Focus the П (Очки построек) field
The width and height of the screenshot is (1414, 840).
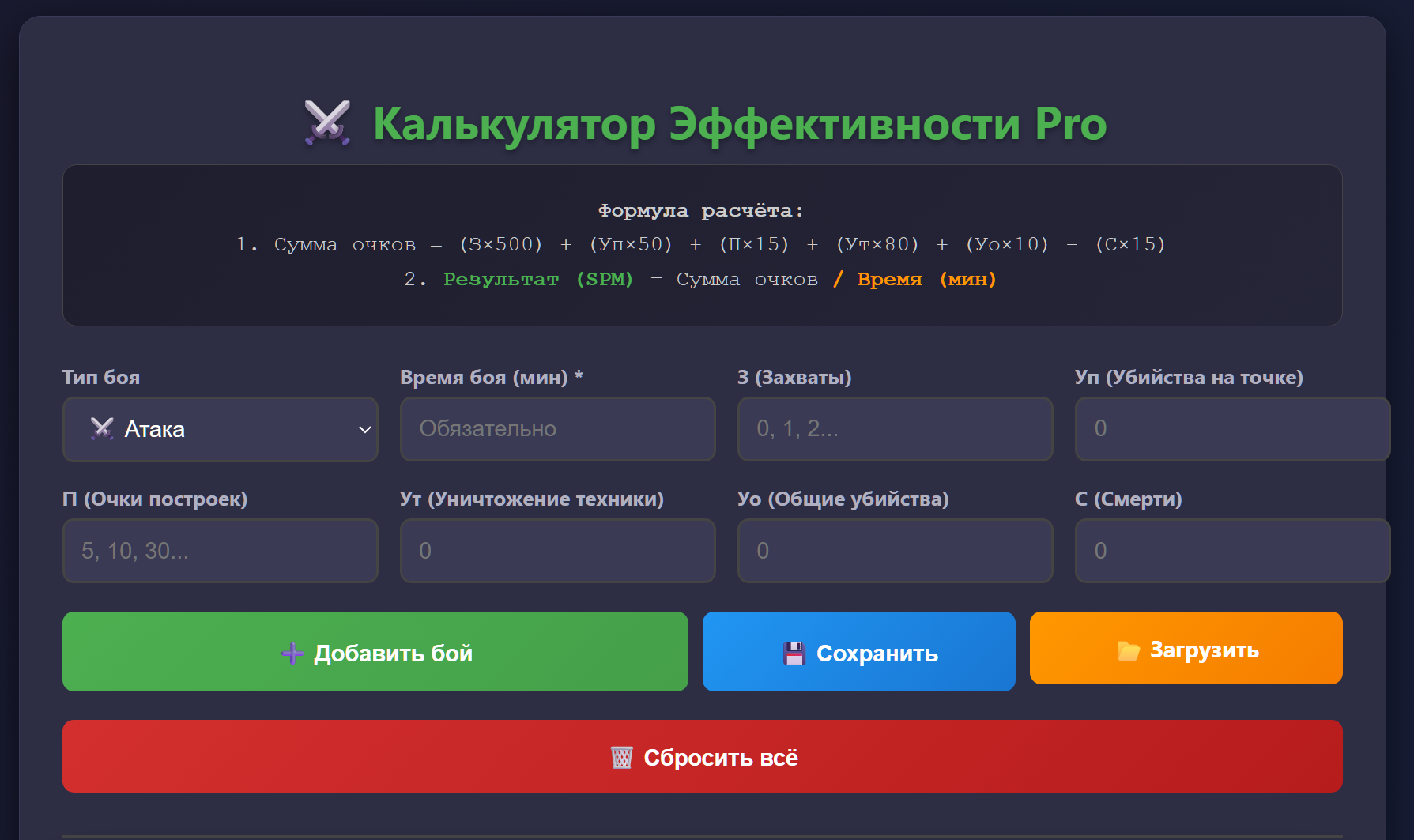point(220,551)
